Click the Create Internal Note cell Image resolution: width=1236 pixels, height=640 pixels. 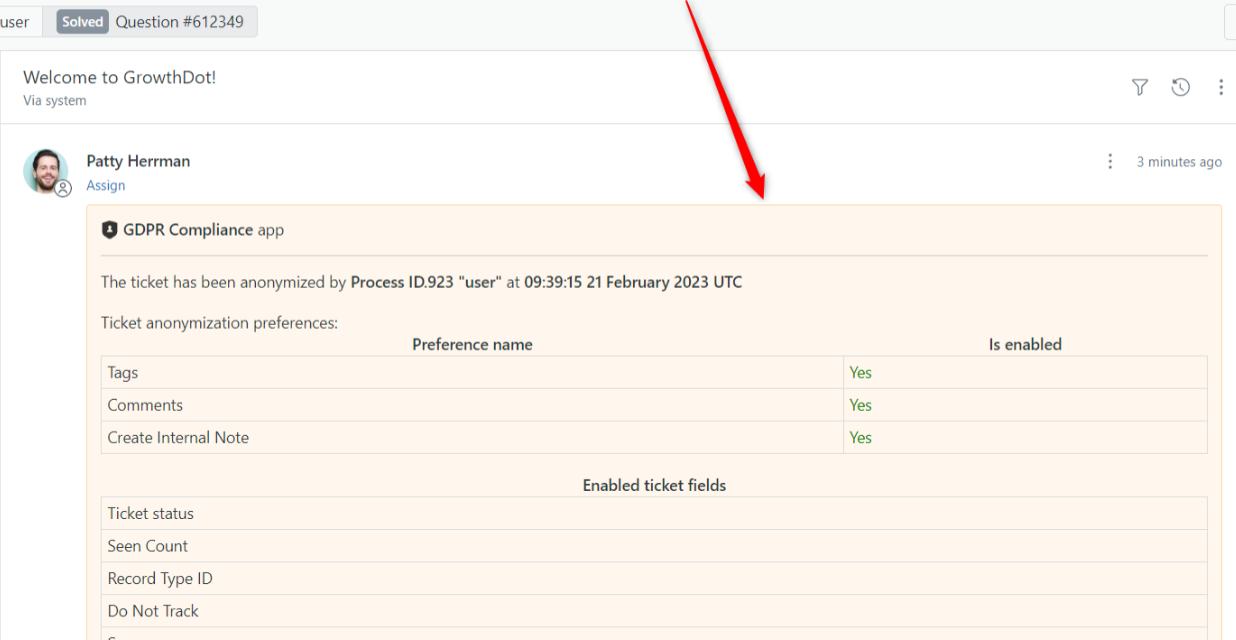(x=472, y=437)
